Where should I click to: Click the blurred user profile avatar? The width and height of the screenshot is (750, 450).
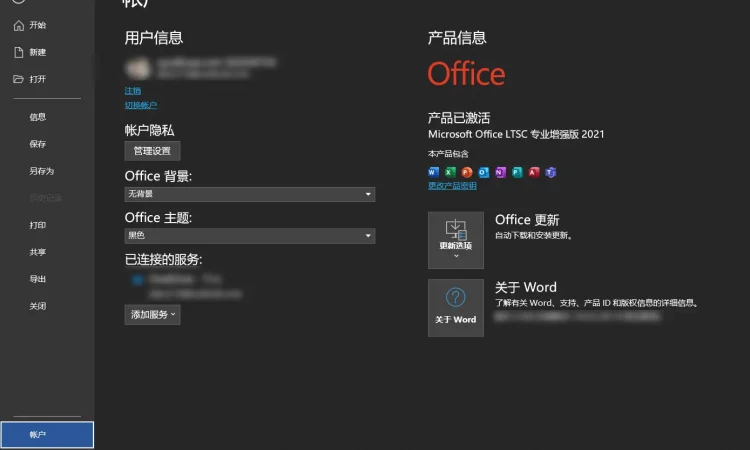(138, 68)
